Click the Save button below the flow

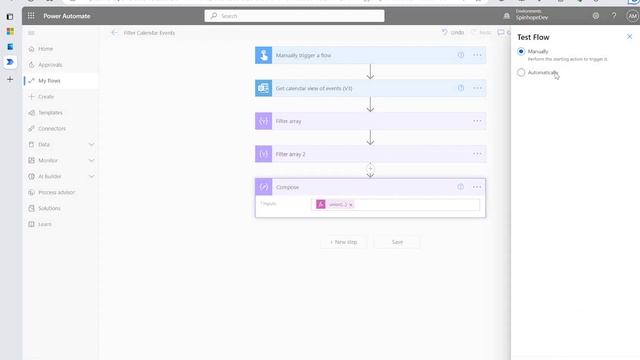coord(397,242)
